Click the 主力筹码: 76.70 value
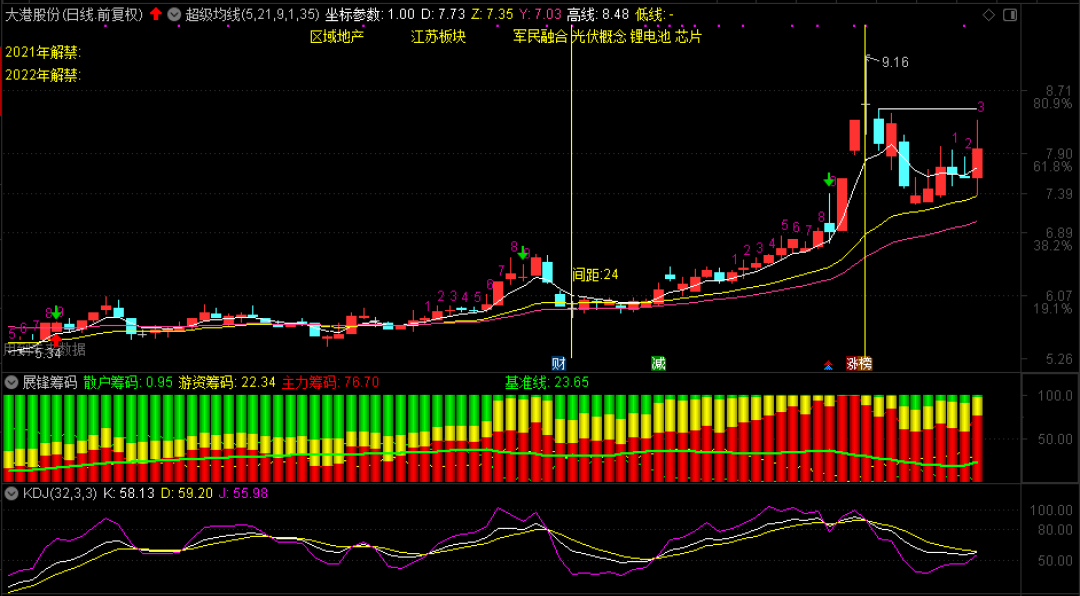The width and height of the screenshot is (1080, 596). pyautogui.click(x=331, y=382)
